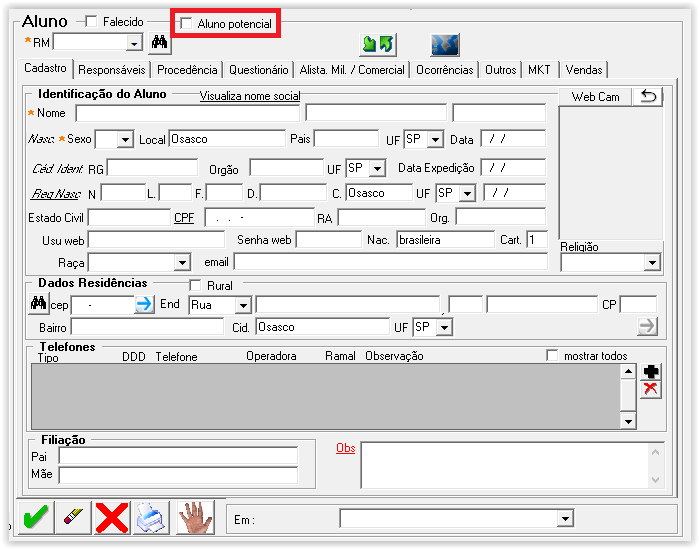Open the RM dropdown

click(x=133, y=43)
